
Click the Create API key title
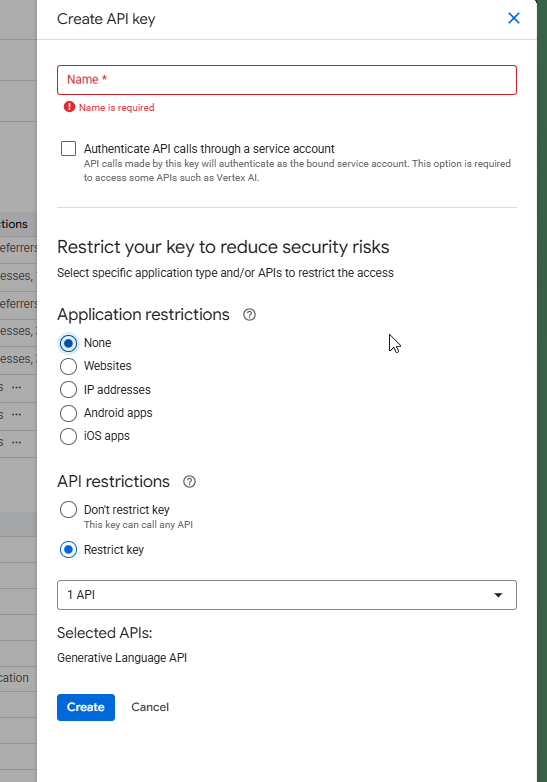(106, 19)
